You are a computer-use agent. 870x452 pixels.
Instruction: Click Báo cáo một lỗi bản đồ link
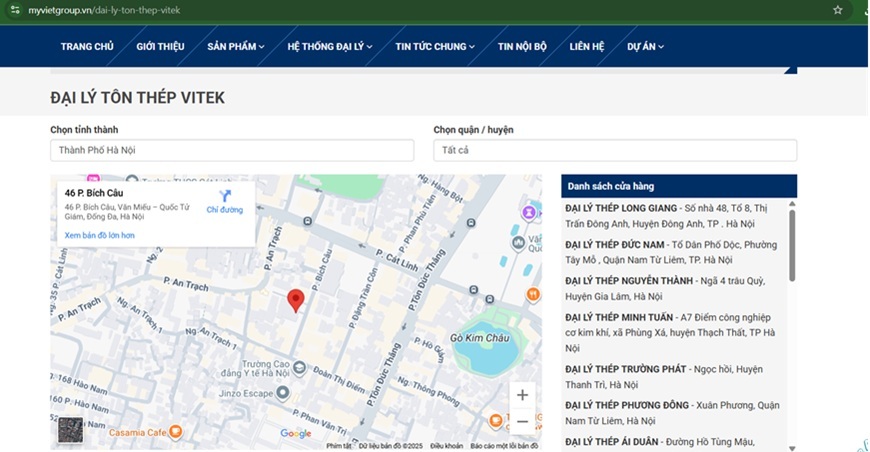(504, 446)
